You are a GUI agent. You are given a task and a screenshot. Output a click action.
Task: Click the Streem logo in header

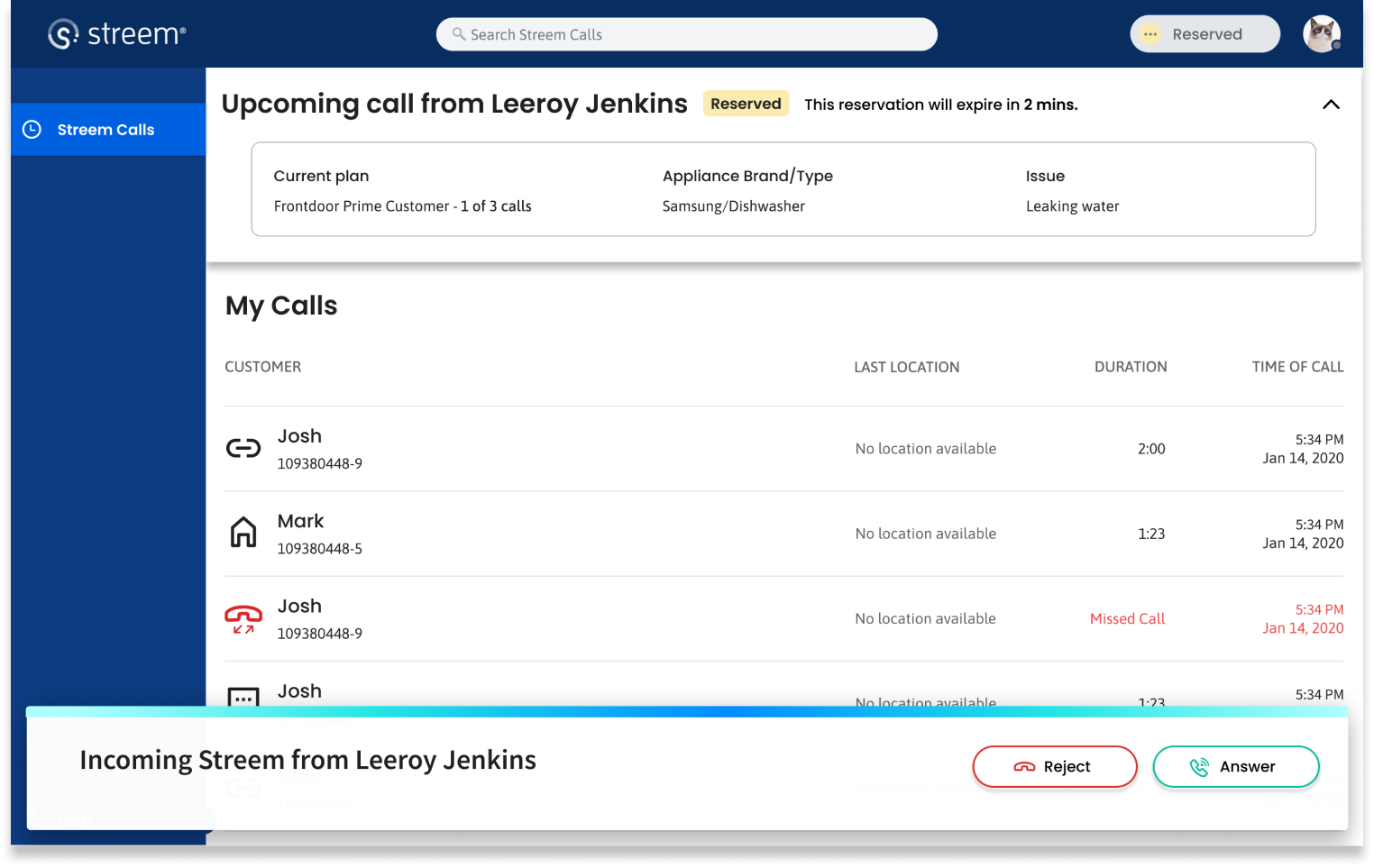pos(116,34)
